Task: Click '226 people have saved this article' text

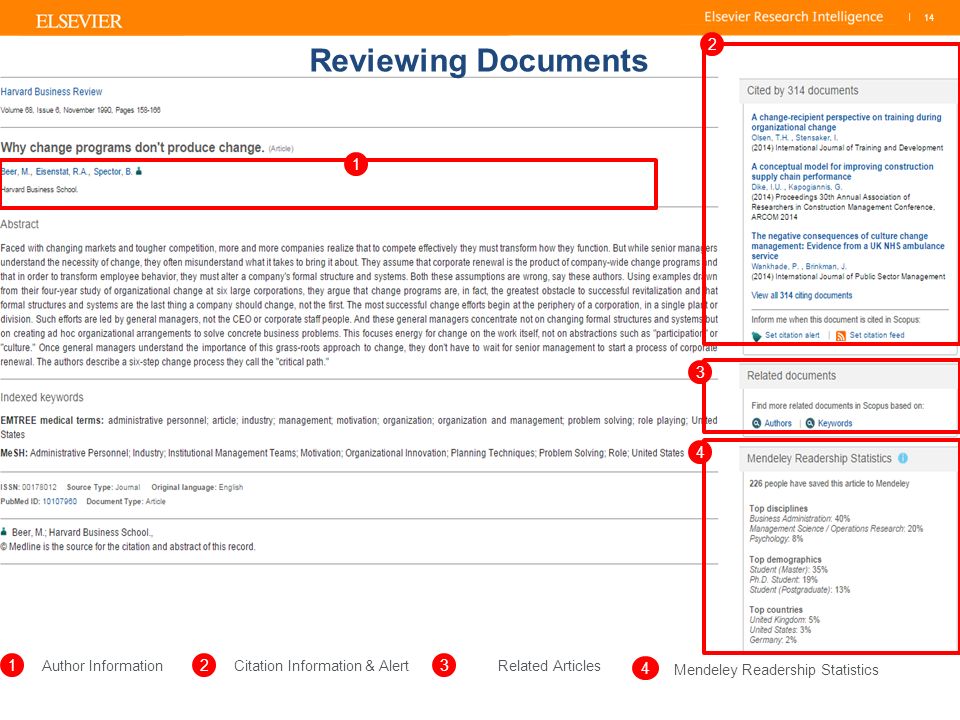Action: pos(829,484)
